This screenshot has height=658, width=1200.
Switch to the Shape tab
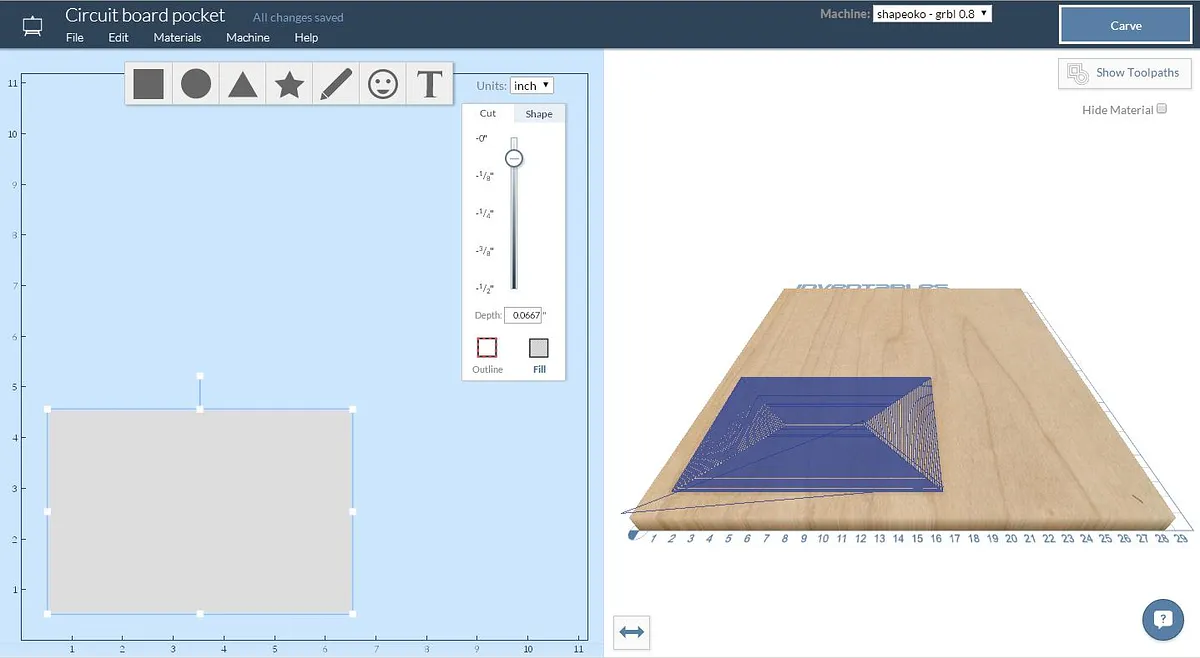pos(539,114)
